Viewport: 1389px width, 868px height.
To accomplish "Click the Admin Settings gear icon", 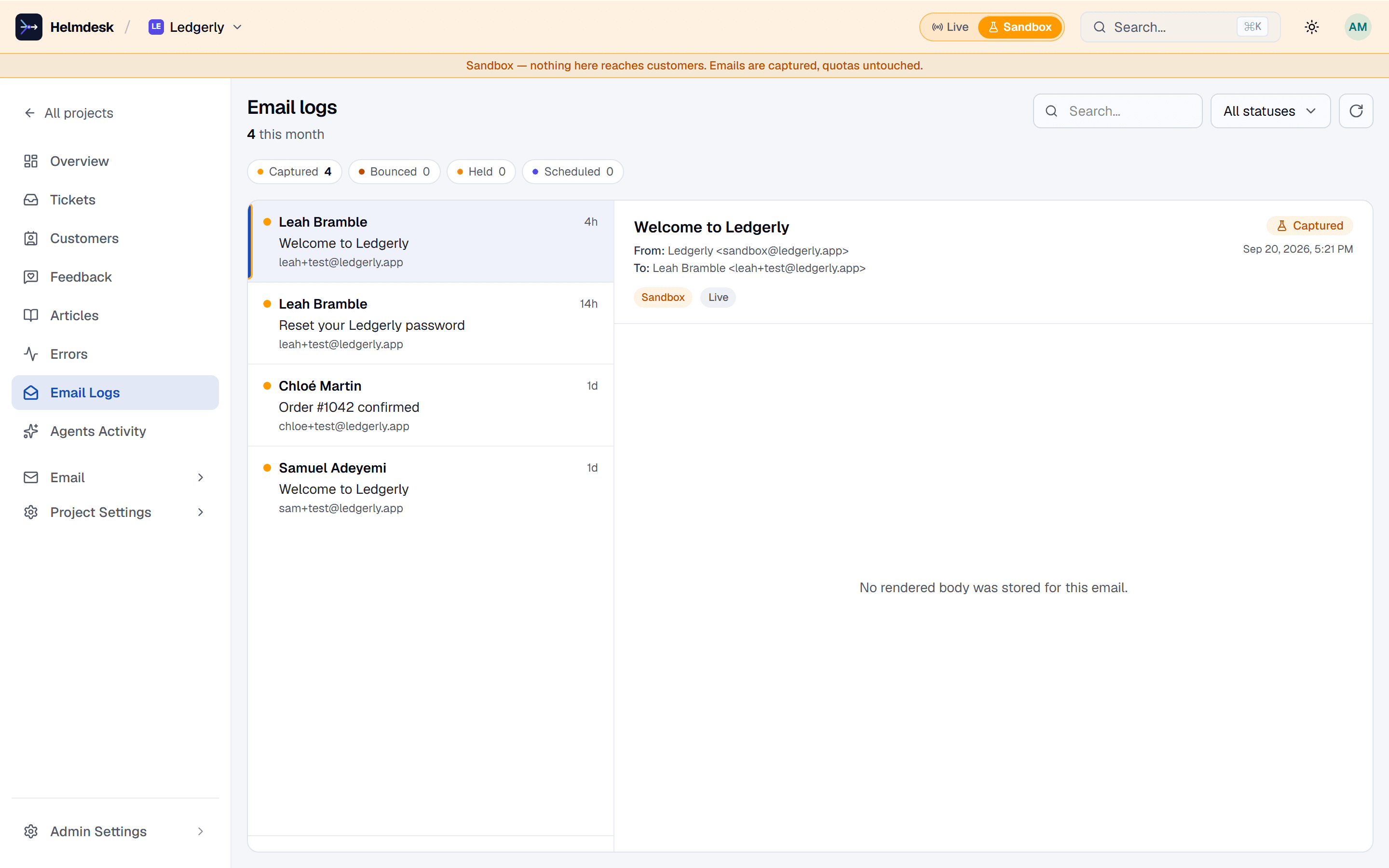I will click(x=31, y=831).
